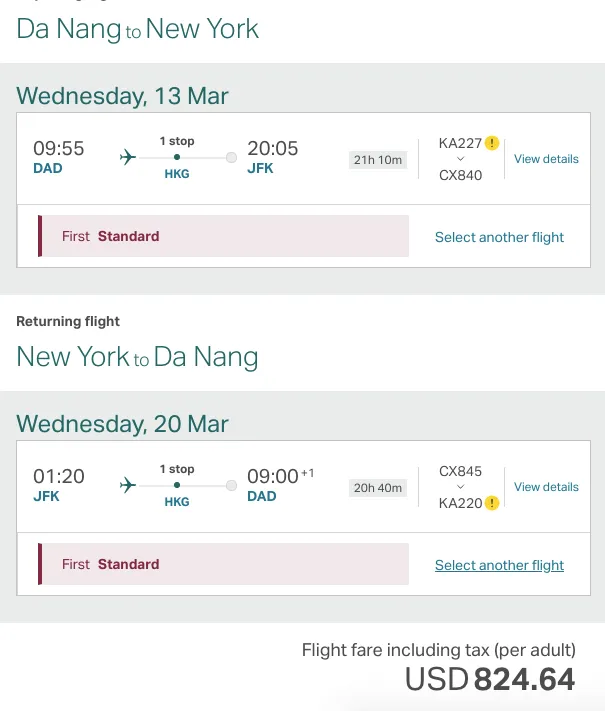The image size is (605, 711).
Task: Click the yellow warning icon beside KA227
Action: [492, 143]
